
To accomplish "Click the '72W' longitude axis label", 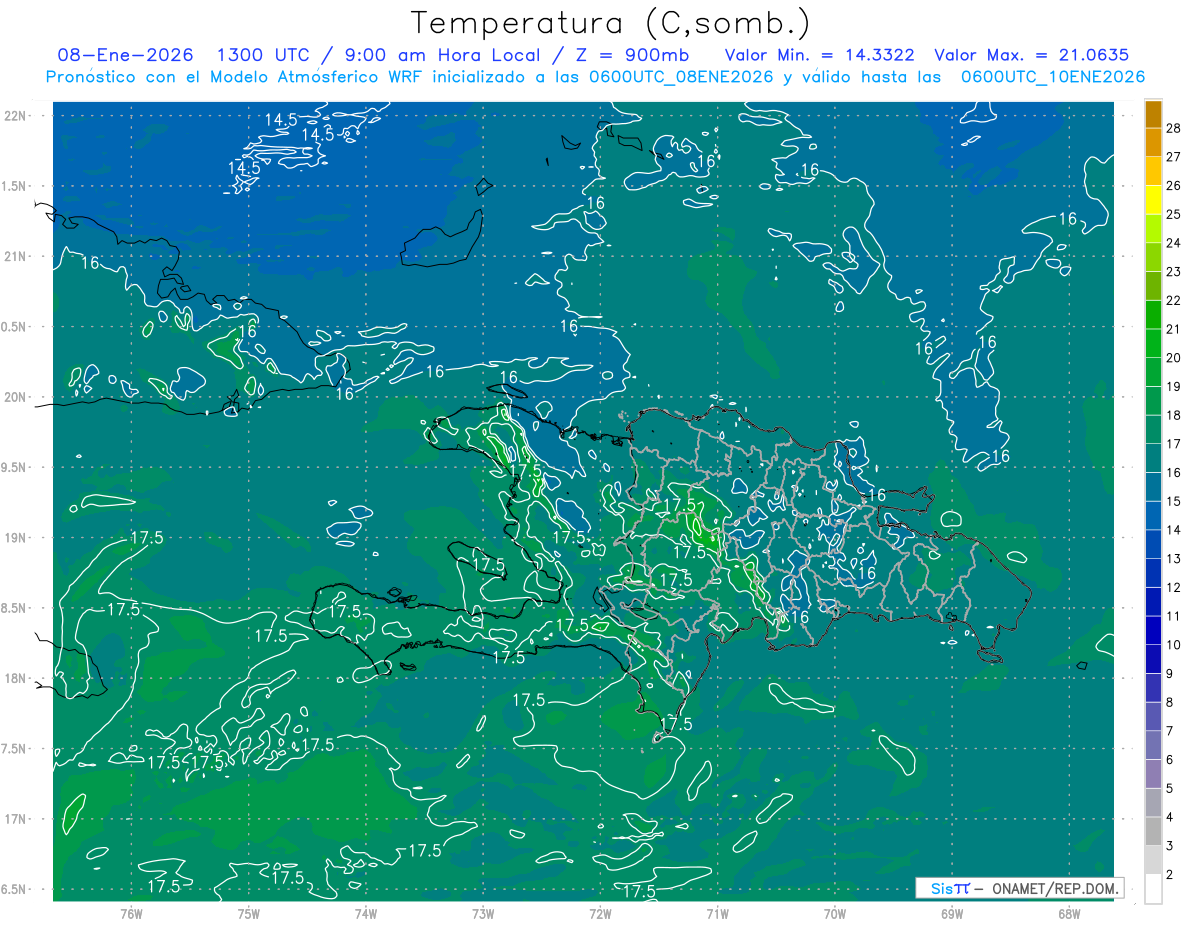I will click(600, 914).
